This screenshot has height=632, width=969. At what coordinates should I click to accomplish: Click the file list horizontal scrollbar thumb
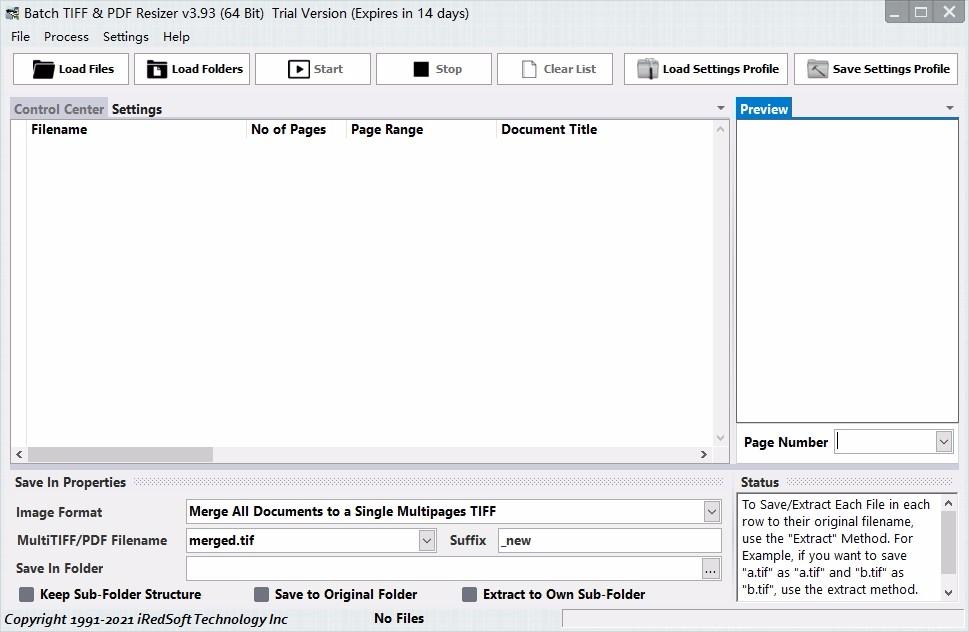121,455
